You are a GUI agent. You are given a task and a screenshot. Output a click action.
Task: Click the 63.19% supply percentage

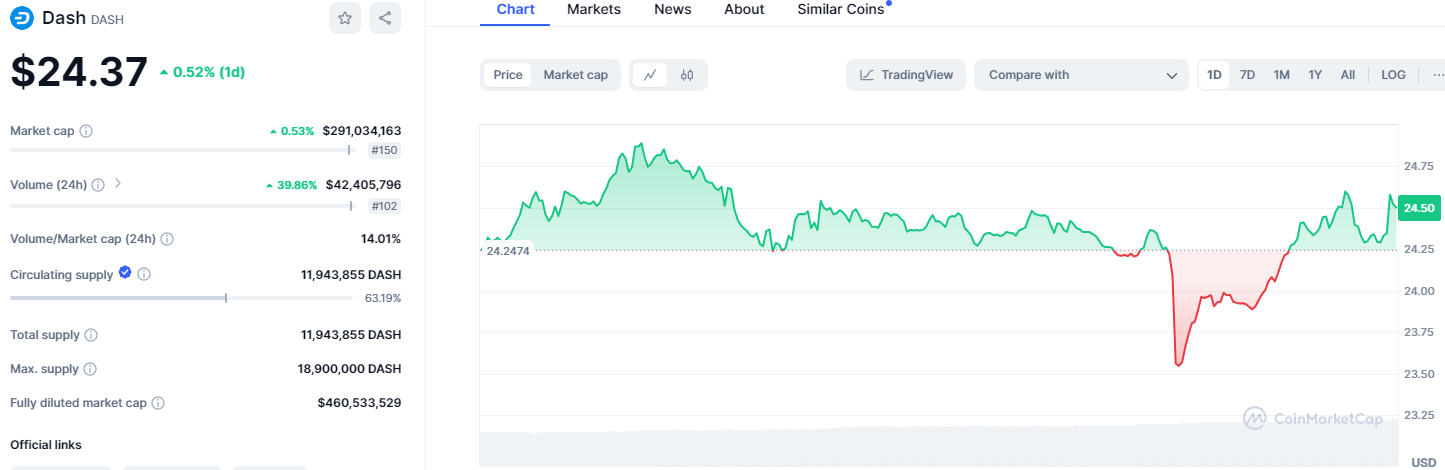click(x=383, y=298)
